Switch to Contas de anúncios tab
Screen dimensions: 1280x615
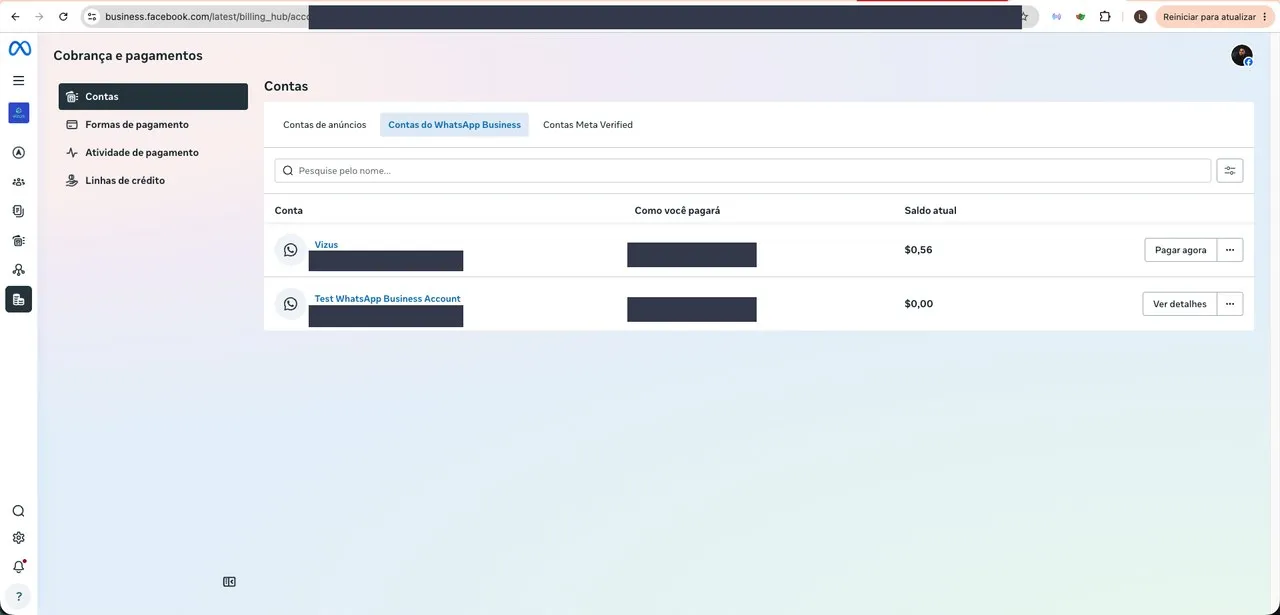325,125
